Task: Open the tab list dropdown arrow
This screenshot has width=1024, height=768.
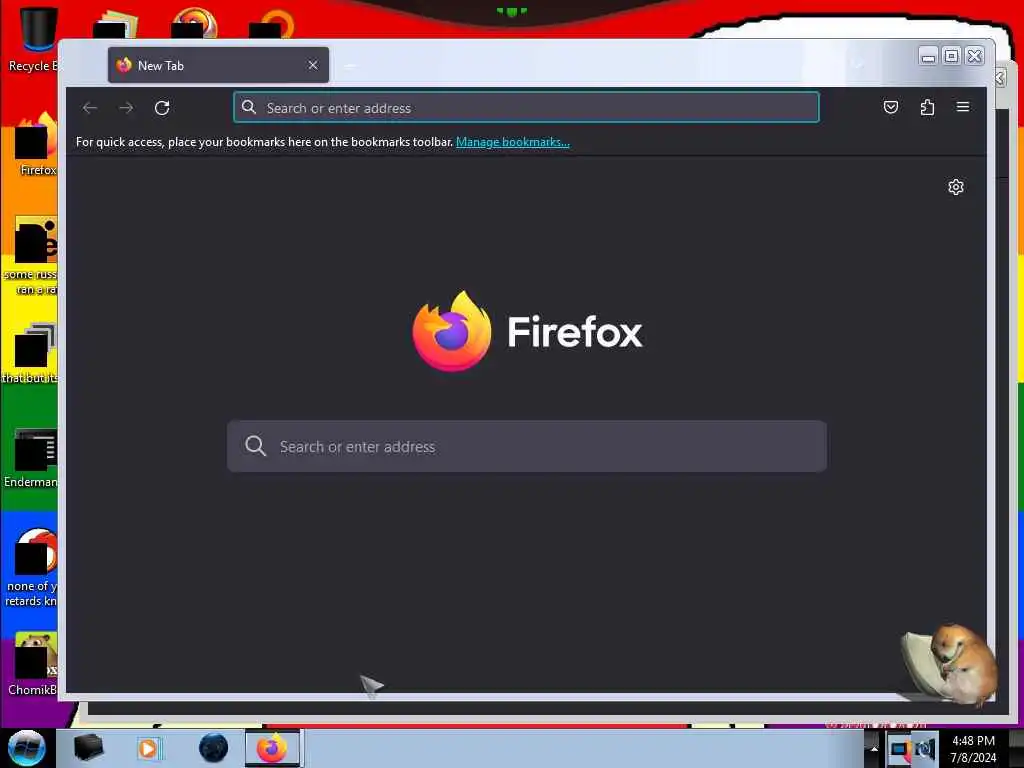Action: pyautogui.click(x=858, y=65)
